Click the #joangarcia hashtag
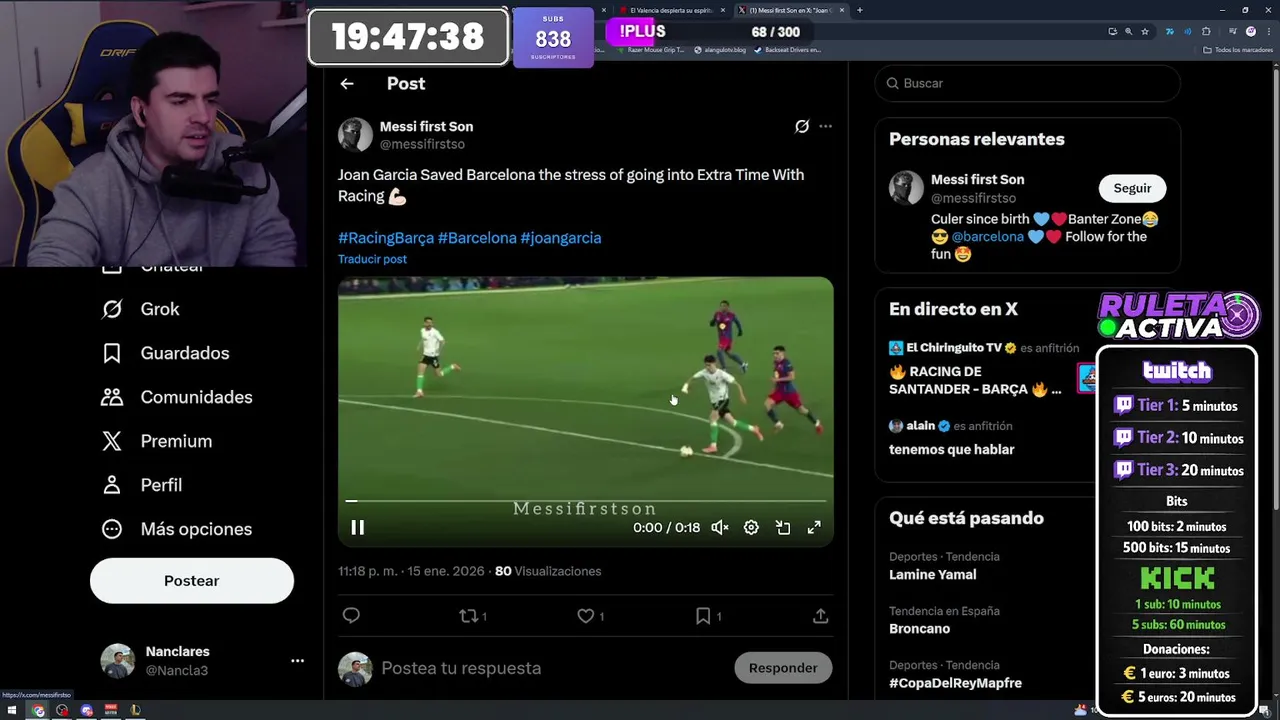The height and width of the screenshot is (720, 1280). [x=561, y=238]
